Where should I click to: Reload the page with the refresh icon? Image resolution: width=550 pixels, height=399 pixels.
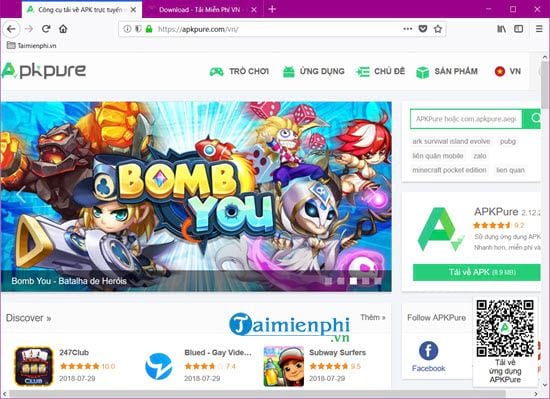[46, 29]
